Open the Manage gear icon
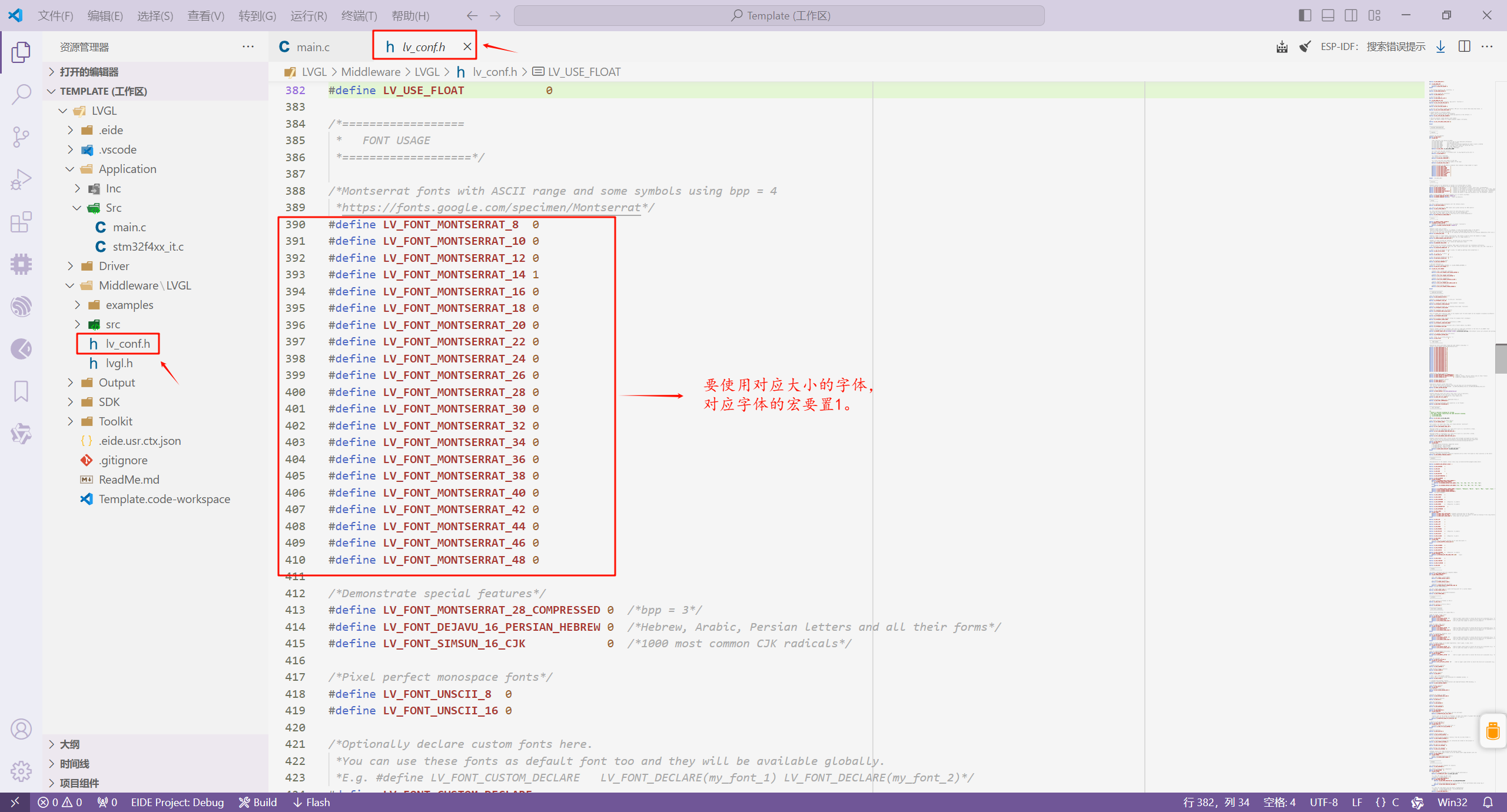The image size is (1507, 812). click(21, 770)
